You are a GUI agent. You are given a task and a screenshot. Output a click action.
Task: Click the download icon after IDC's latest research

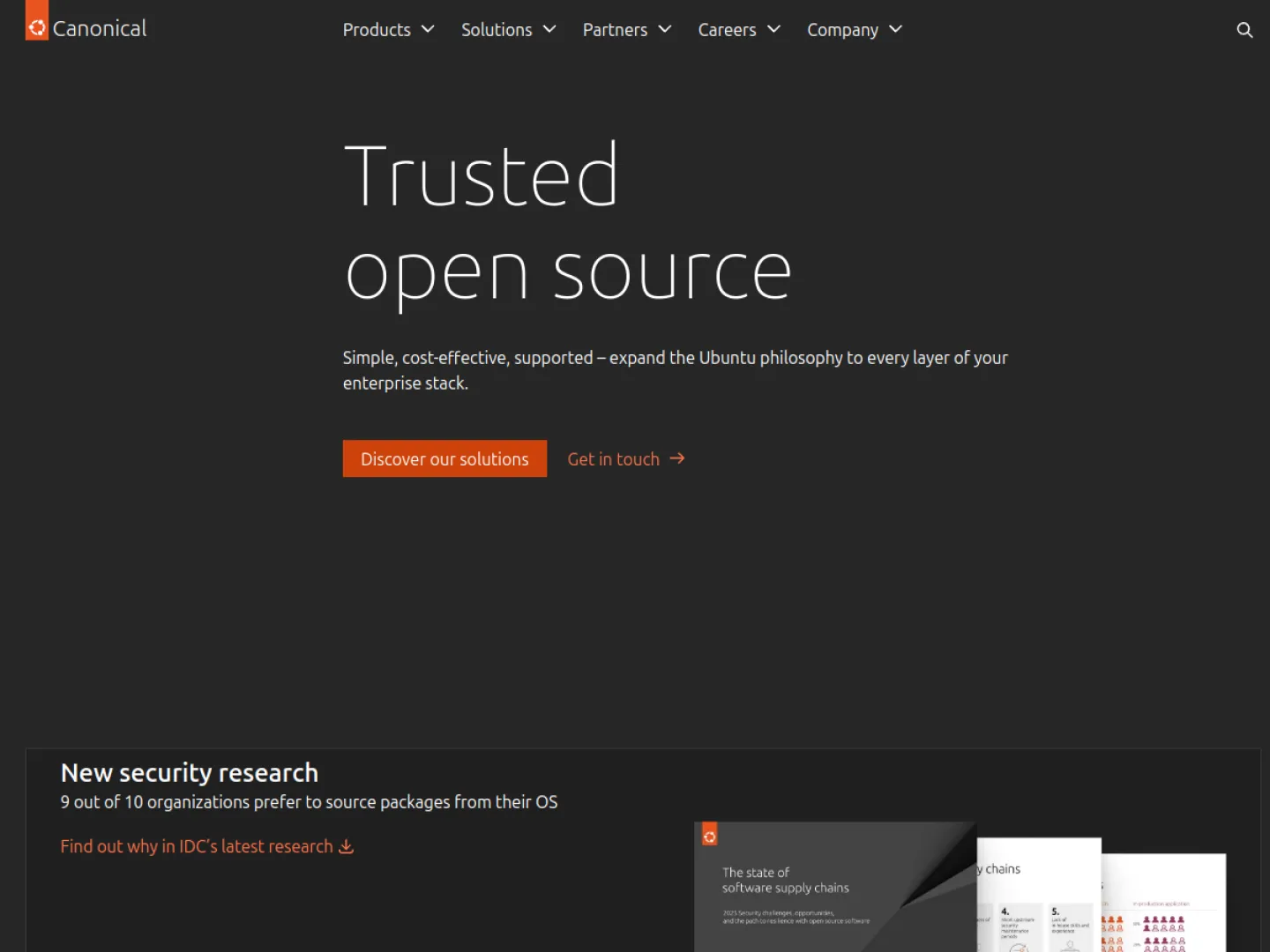pos(346,846)
